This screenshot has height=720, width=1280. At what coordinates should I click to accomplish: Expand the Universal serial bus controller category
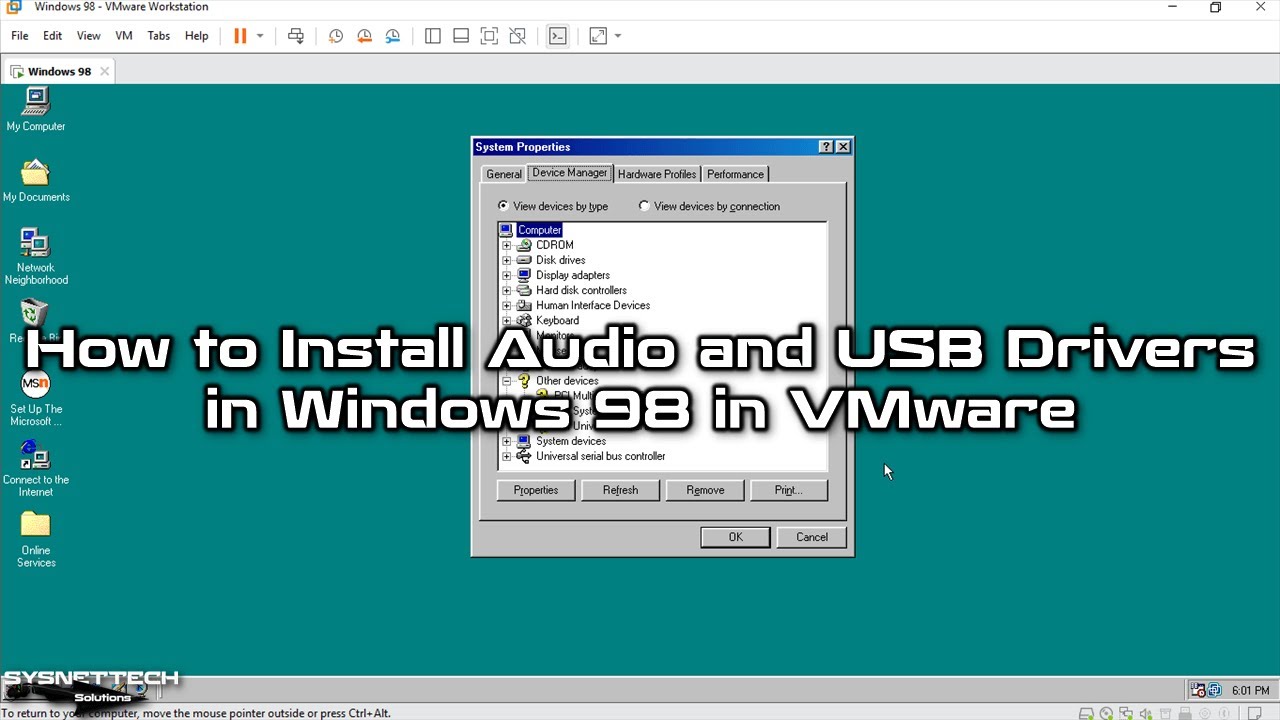click(507, 456)
